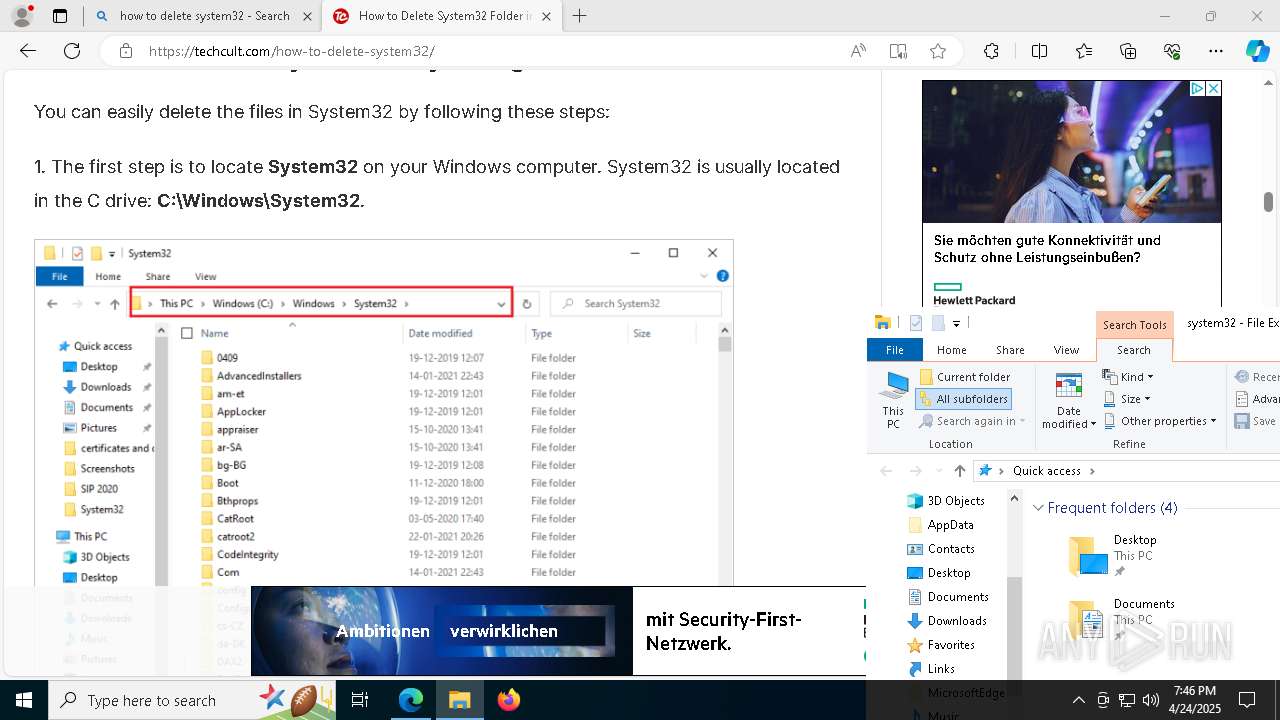Click the page vertical scrollbar thumb

click(x=1268, y=202)
